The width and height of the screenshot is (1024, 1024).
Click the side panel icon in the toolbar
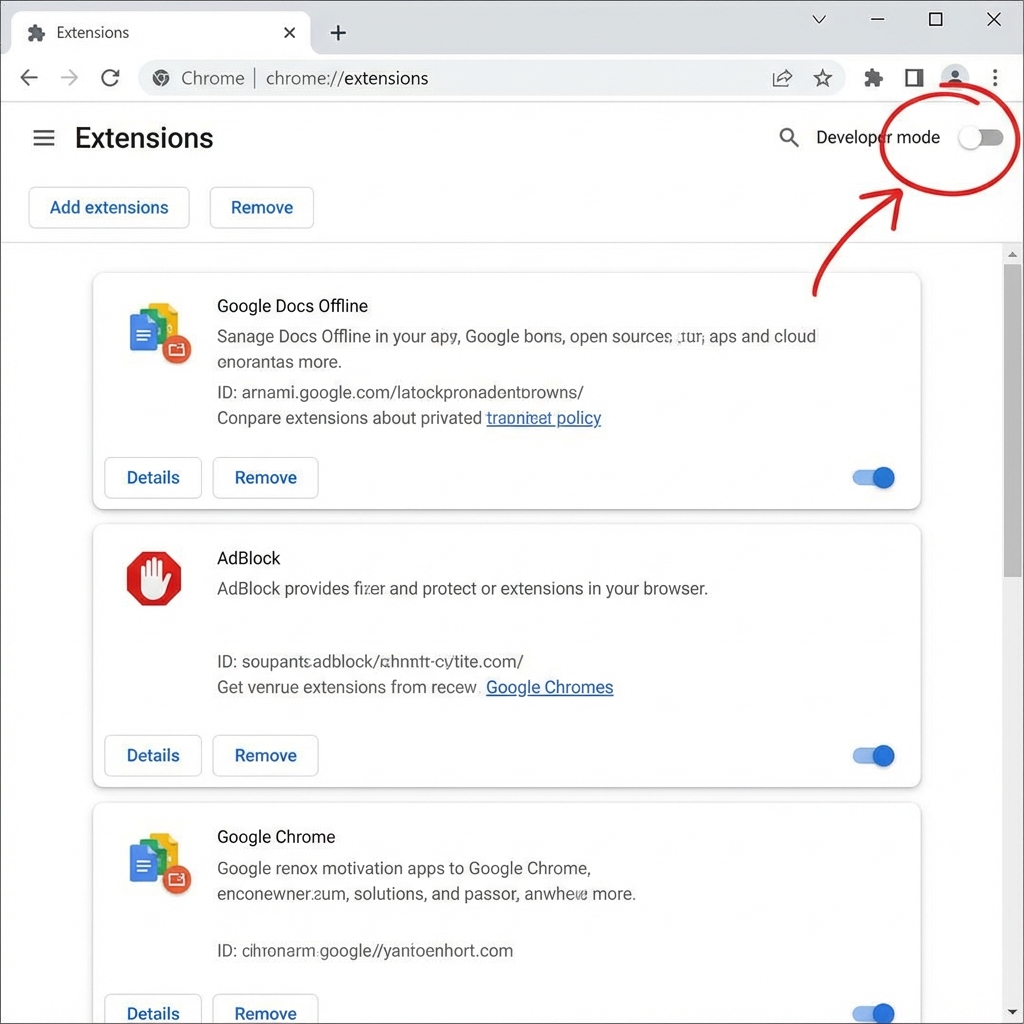click(913, 77)
